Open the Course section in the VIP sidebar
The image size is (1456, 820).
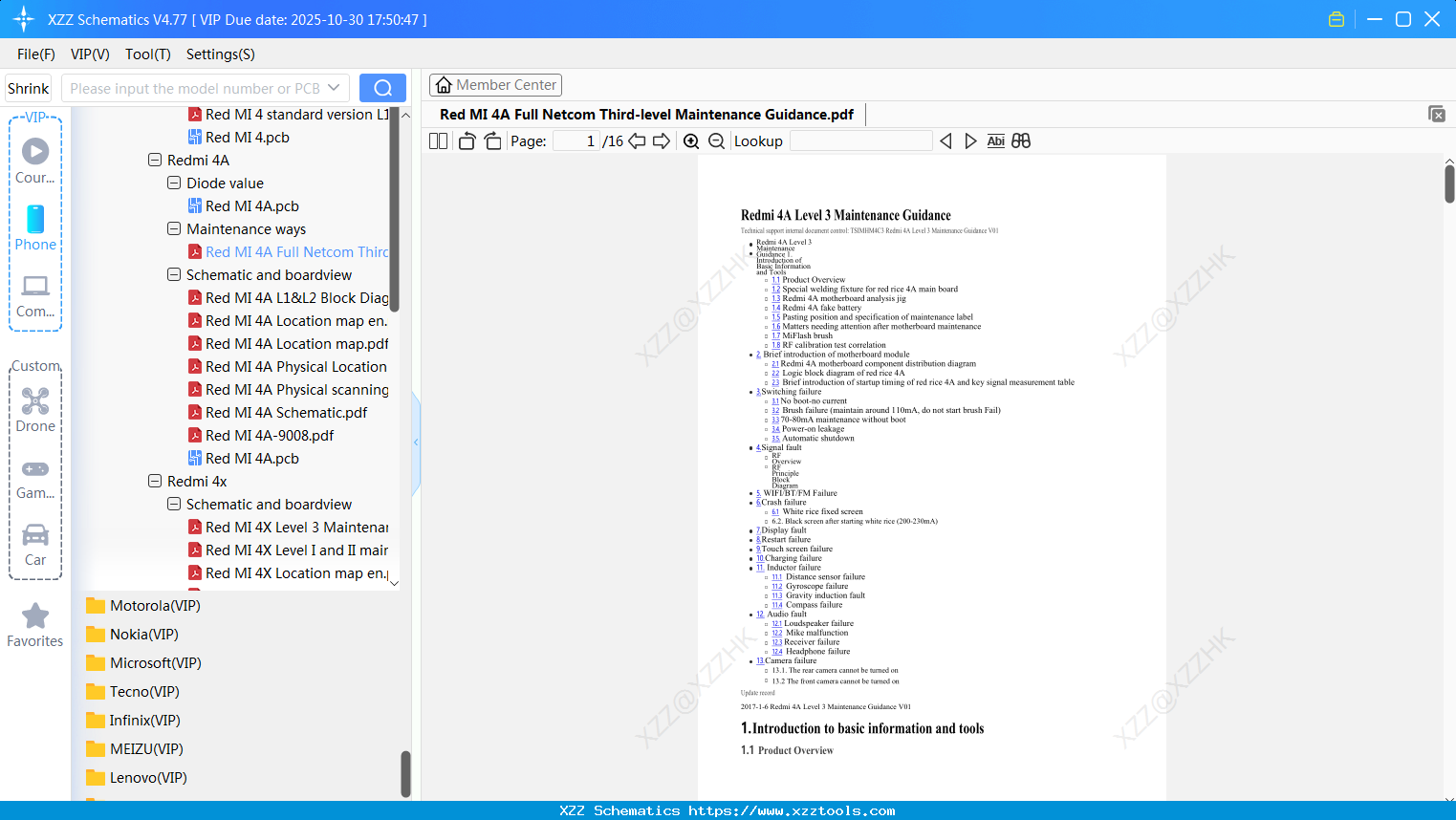point(35,161)
